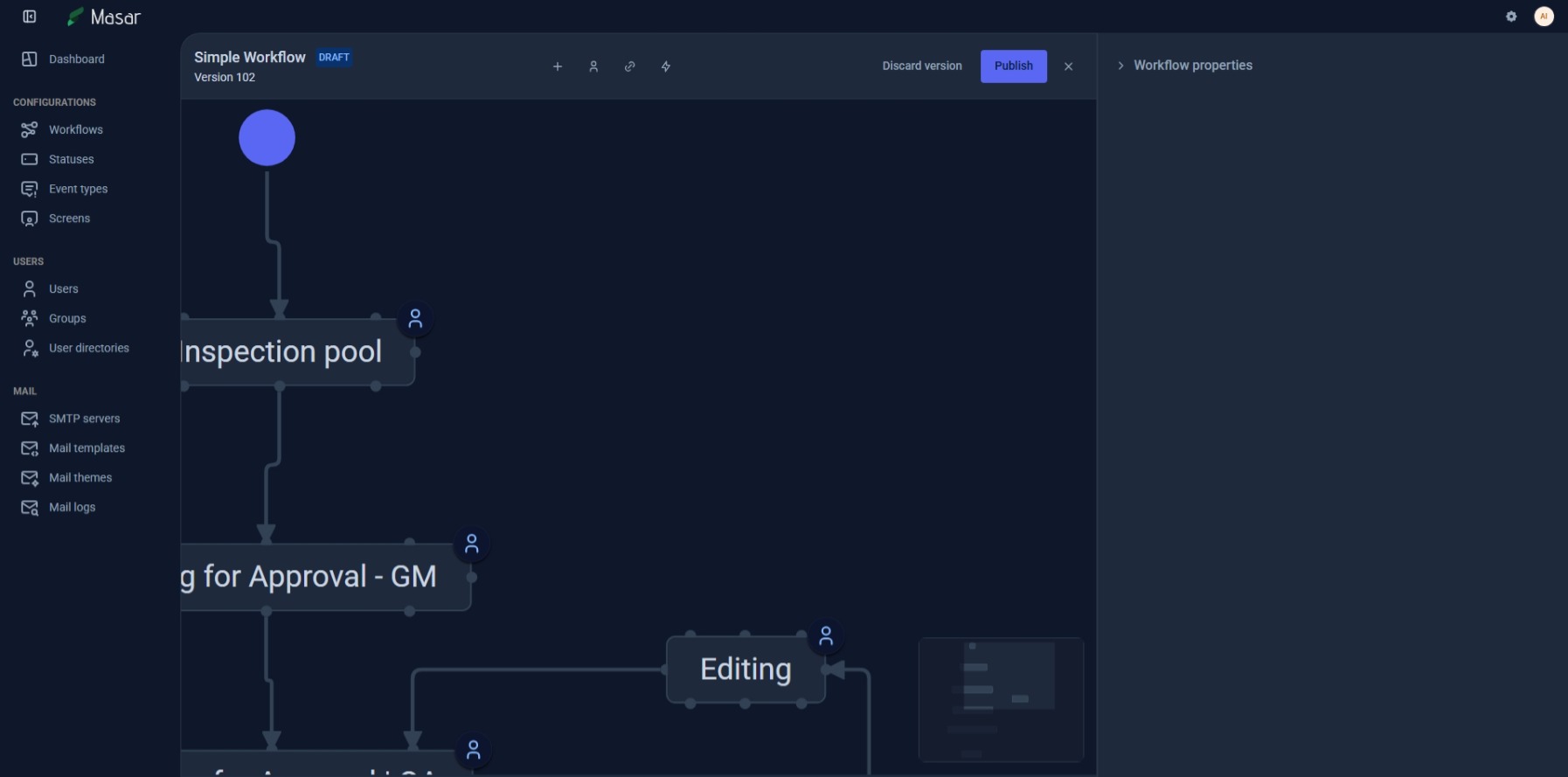Open Workflows in the sidebar
Image resolution: width=1568 pixels, height=777 pixels.
pyautogui.click(x=75, y=129)
